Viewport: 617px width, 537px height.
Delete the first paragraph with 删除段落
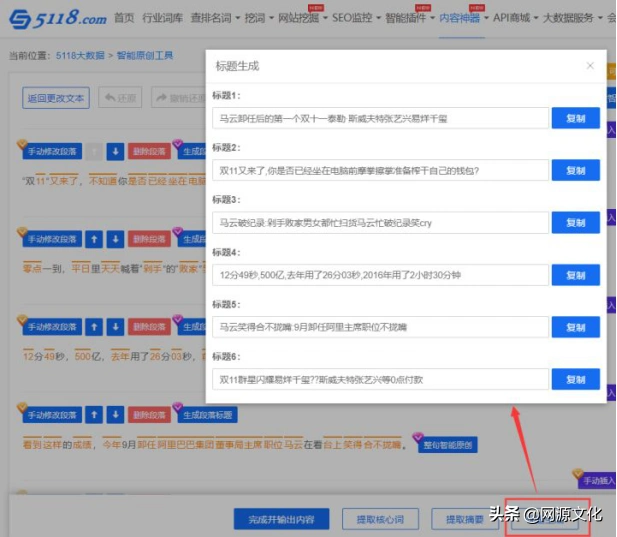[x=149, y=151]
